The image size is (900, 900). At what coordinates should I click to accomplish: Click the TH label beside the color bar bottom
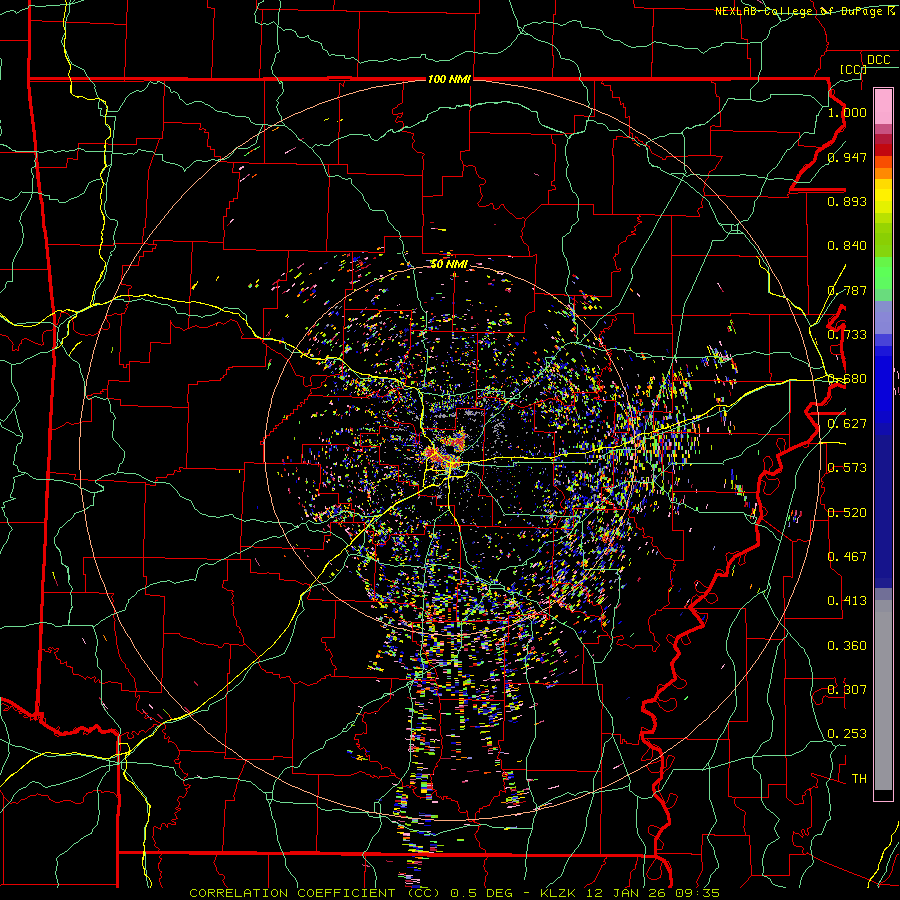coord(859,779)
